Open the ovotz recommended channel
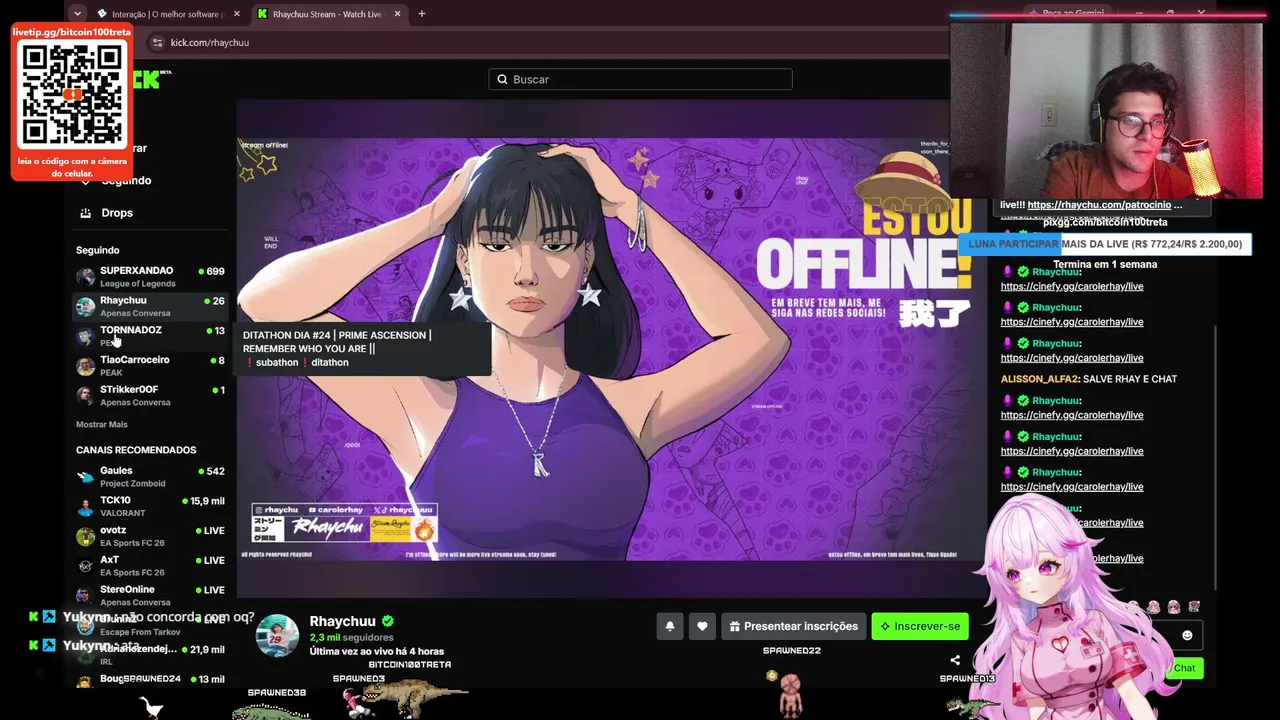The image size is (1280, 720). [150, 537]
